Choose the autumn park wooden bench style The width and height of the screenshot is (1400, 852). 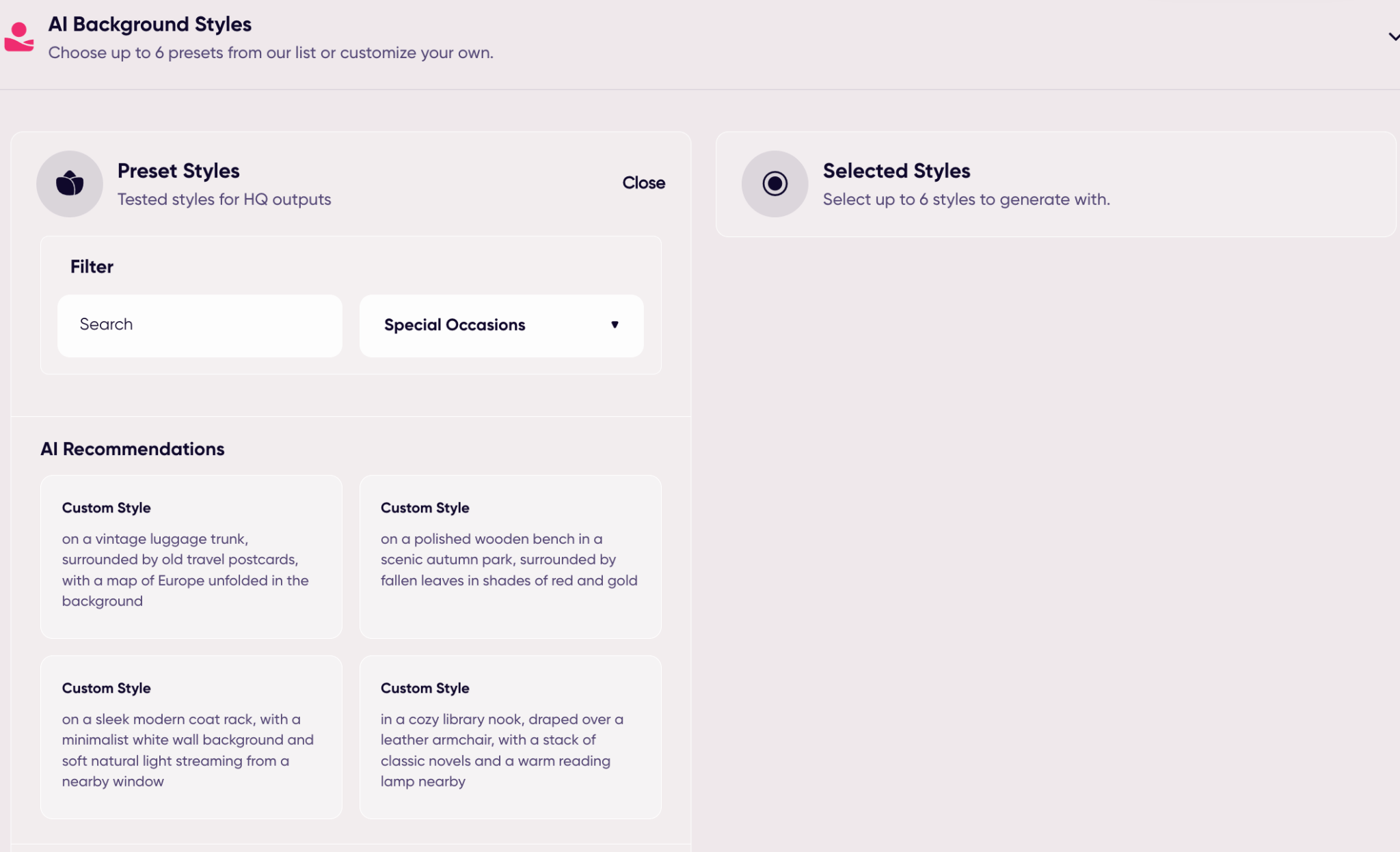[510, 557]
